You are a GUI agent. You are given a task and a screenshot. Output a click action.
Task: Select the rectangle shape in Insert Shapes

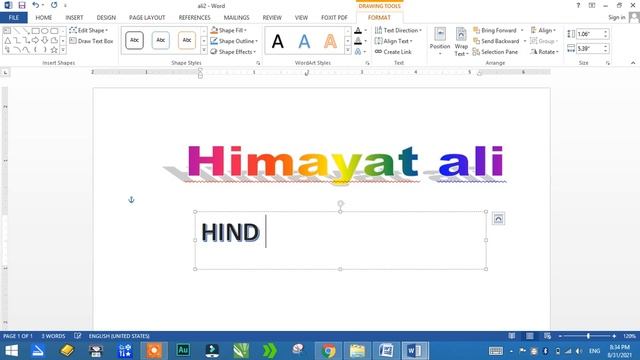click(x=36, y=31)
